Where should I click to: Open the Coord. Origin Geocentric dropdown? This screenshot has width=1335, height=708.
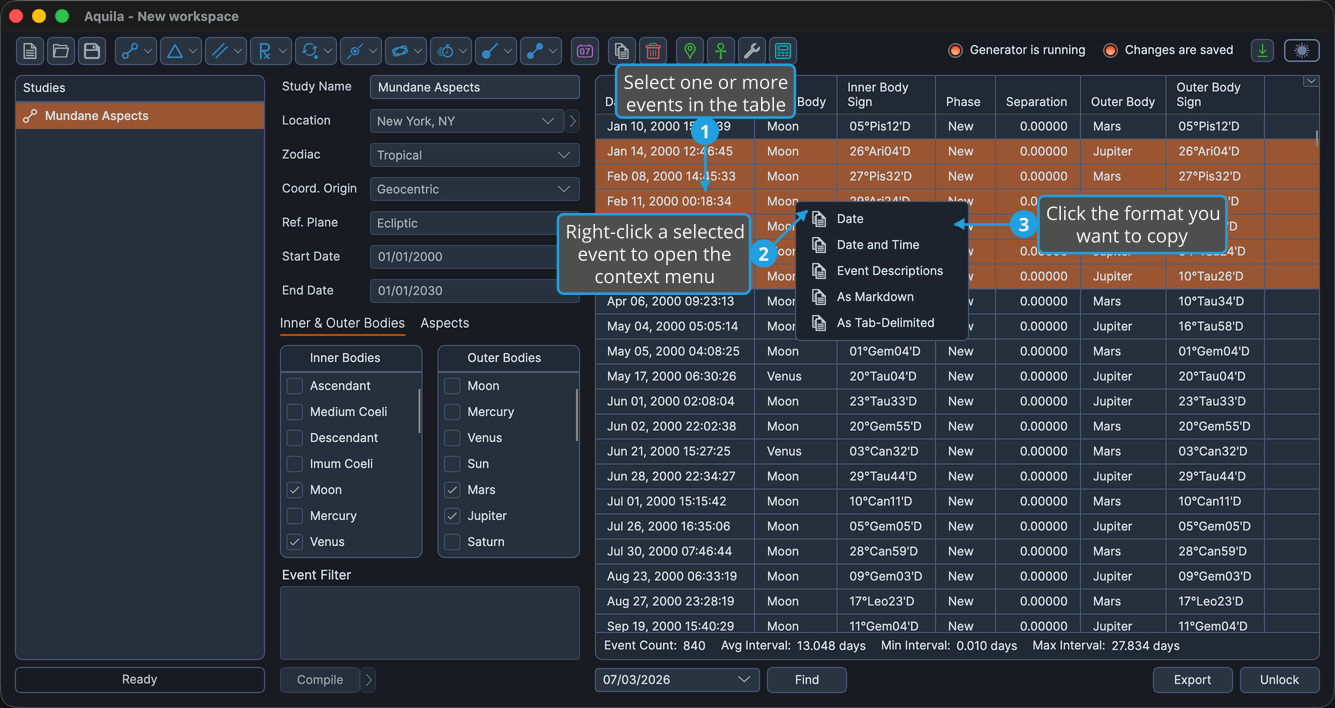pos(475,189)
